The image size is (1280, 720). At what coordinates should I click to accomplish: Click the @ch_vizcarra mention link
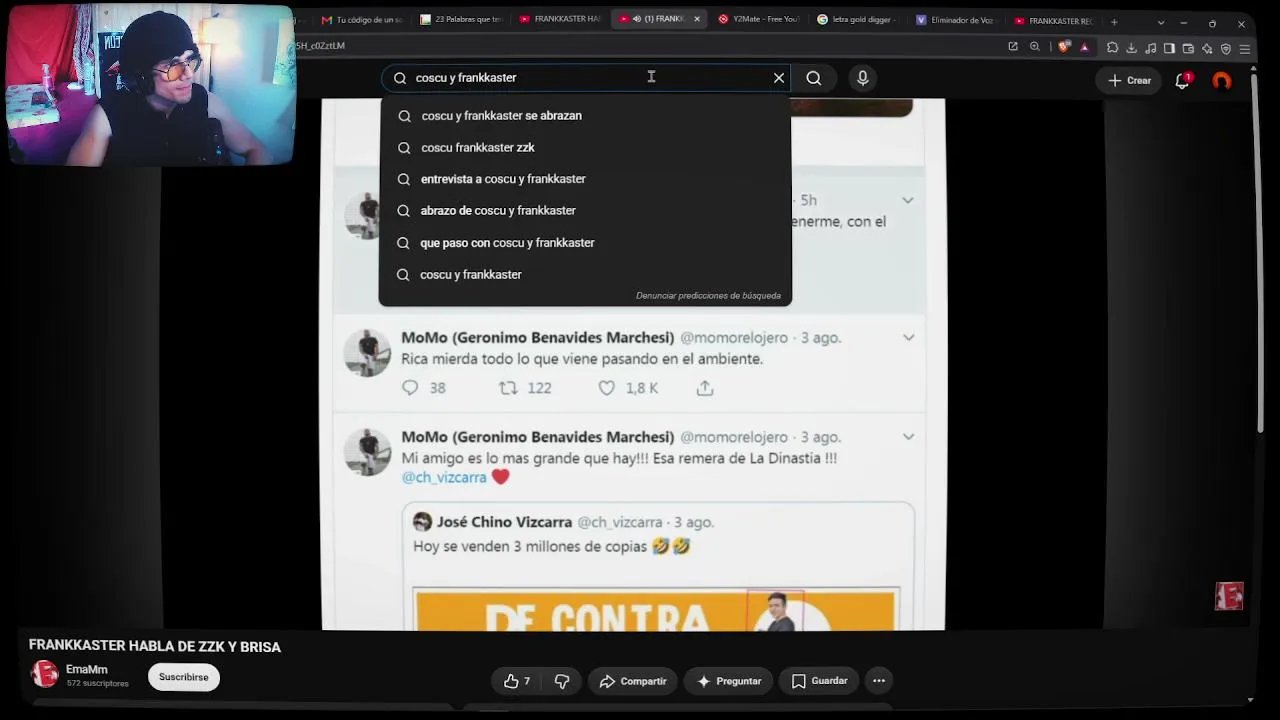(x=444, y=478)
